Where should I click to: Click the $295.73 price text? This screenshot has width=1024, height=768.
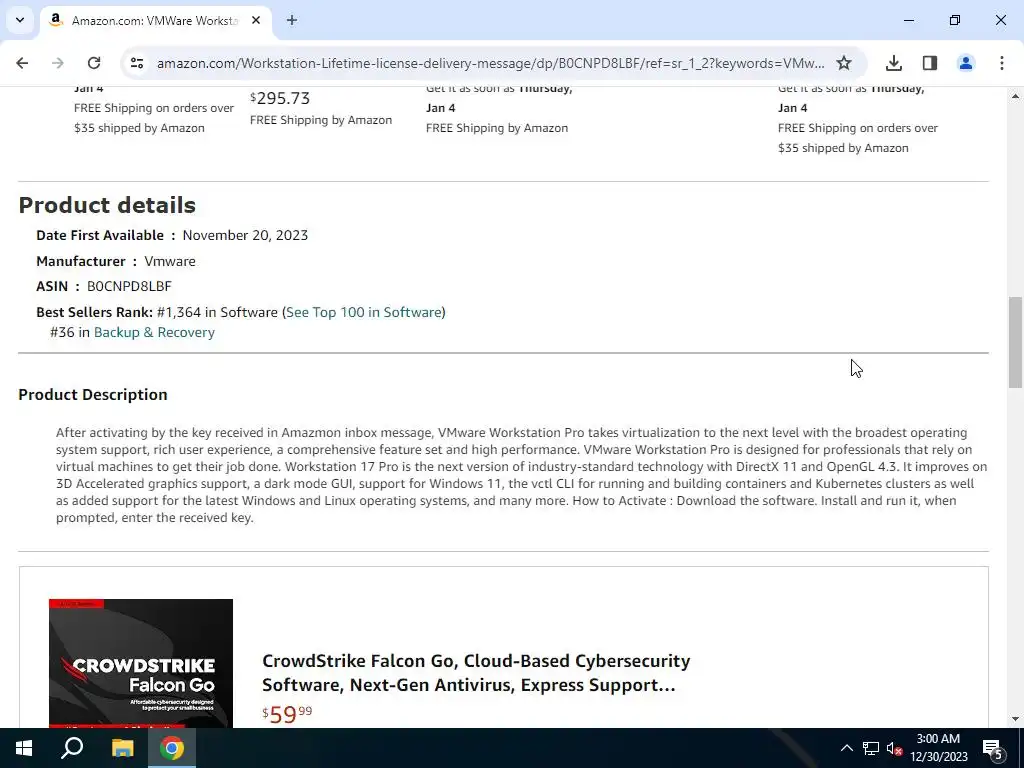(280, 98)
